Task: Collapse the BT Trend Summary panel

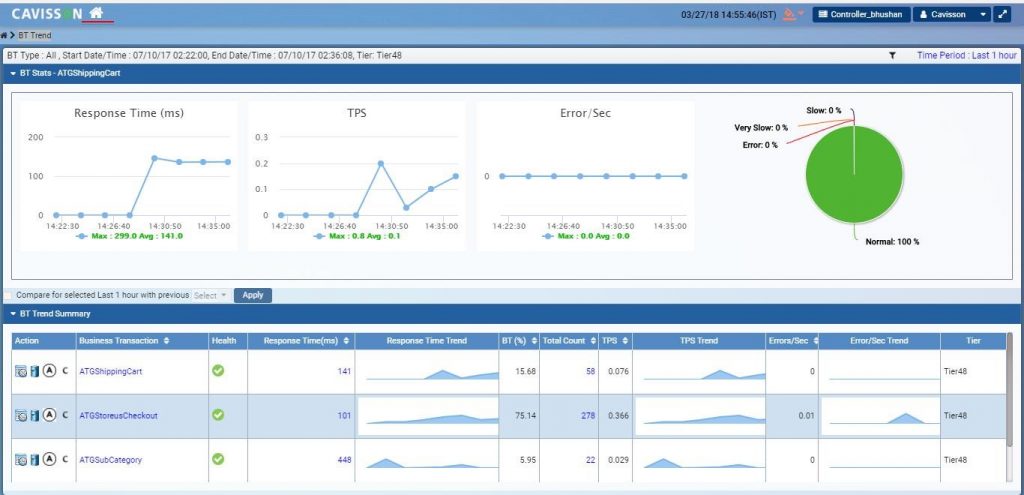Action: [x=12, y=314]
